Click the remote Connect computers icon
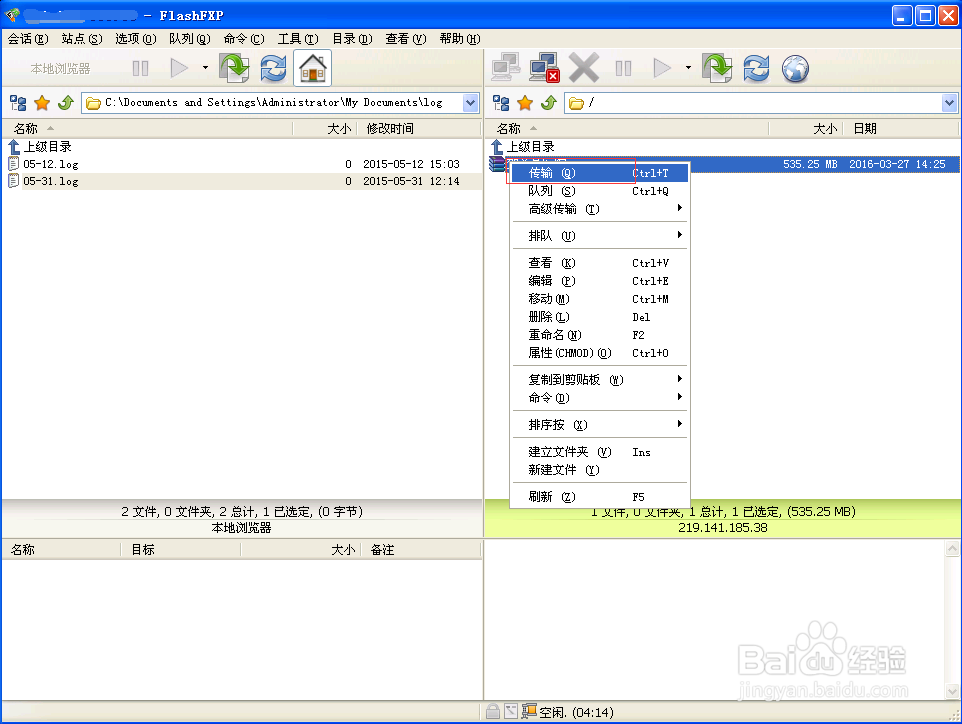This screenshot has width=962, height=724. pos(507,68)
